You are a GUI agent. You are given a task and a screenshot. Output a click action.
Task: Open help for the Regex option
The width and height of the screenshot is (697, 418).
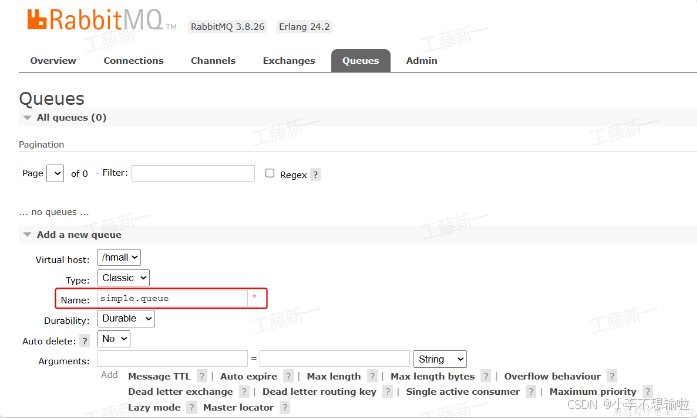[315, 174]
